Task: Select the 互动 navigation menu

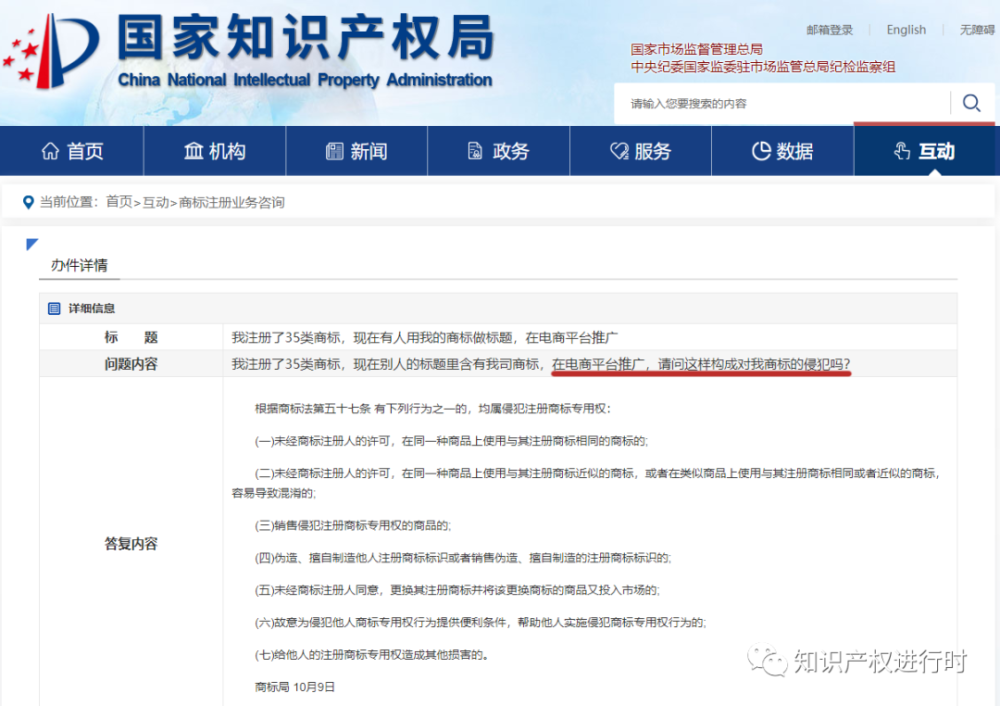Action: (x=925, y=151)
